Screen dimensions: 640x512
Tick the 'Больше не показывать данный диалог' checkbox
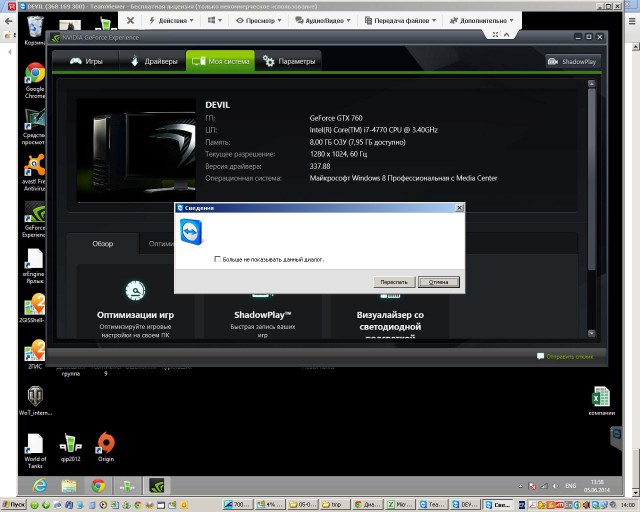coord(217,259)
